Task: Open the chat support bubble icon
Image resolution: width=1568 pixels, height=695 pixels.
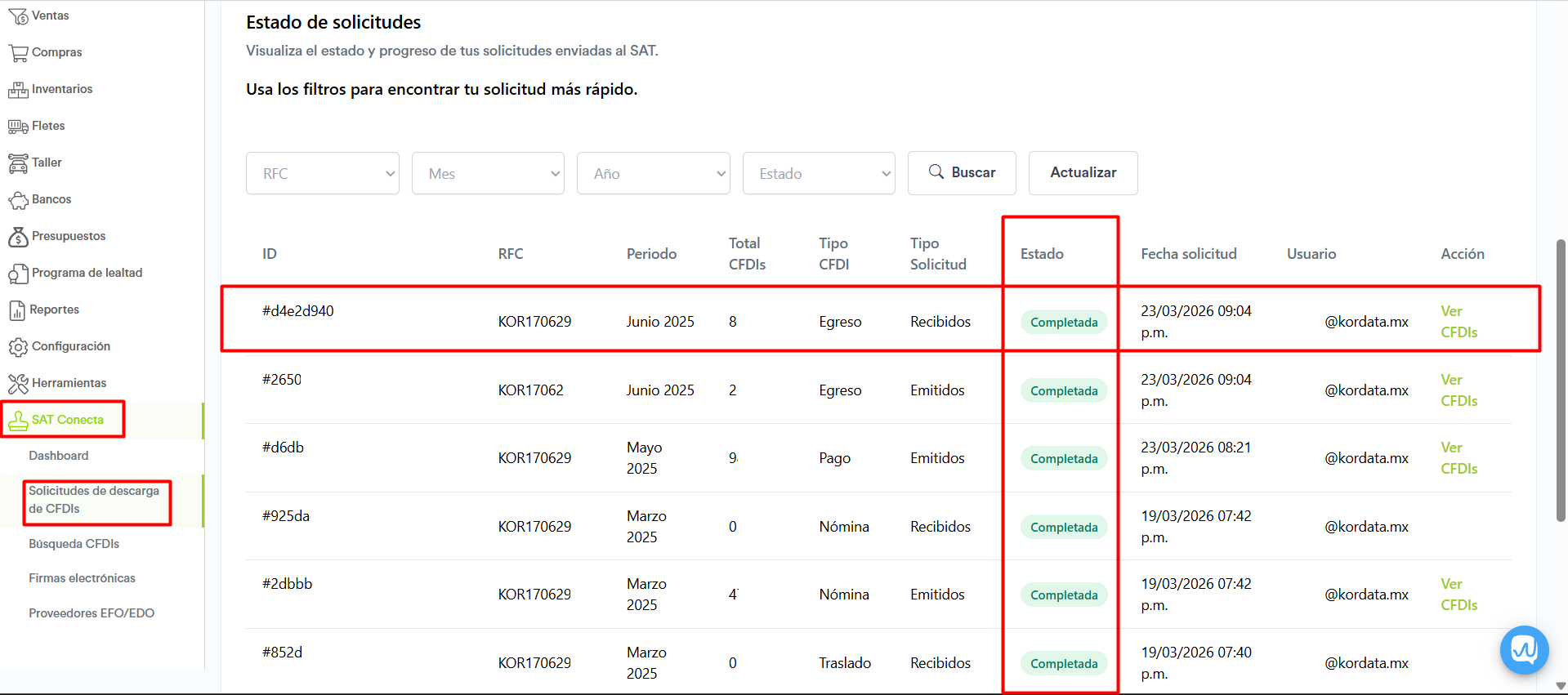Action: (x=1524, y=650)
